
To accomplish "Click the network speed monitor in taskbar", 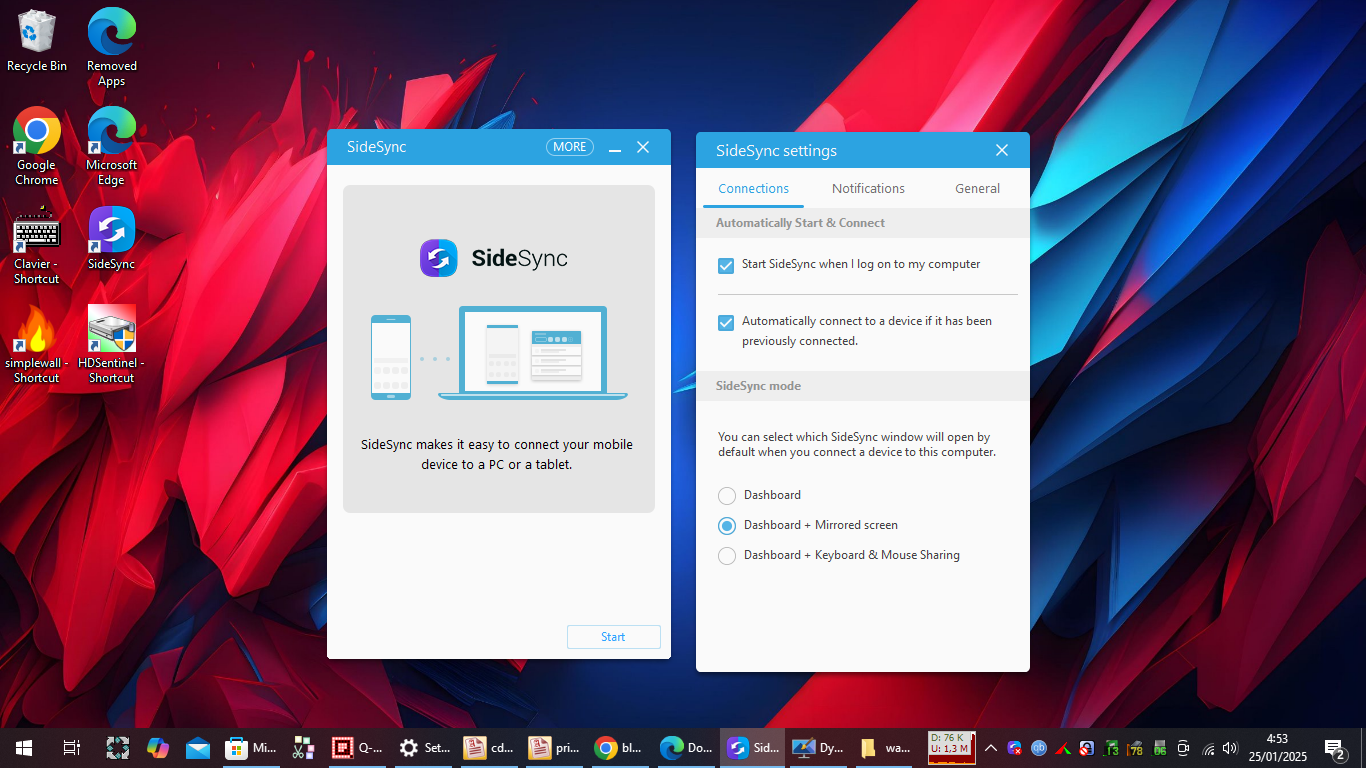I will pyautogui.click(x=952, y=747).
